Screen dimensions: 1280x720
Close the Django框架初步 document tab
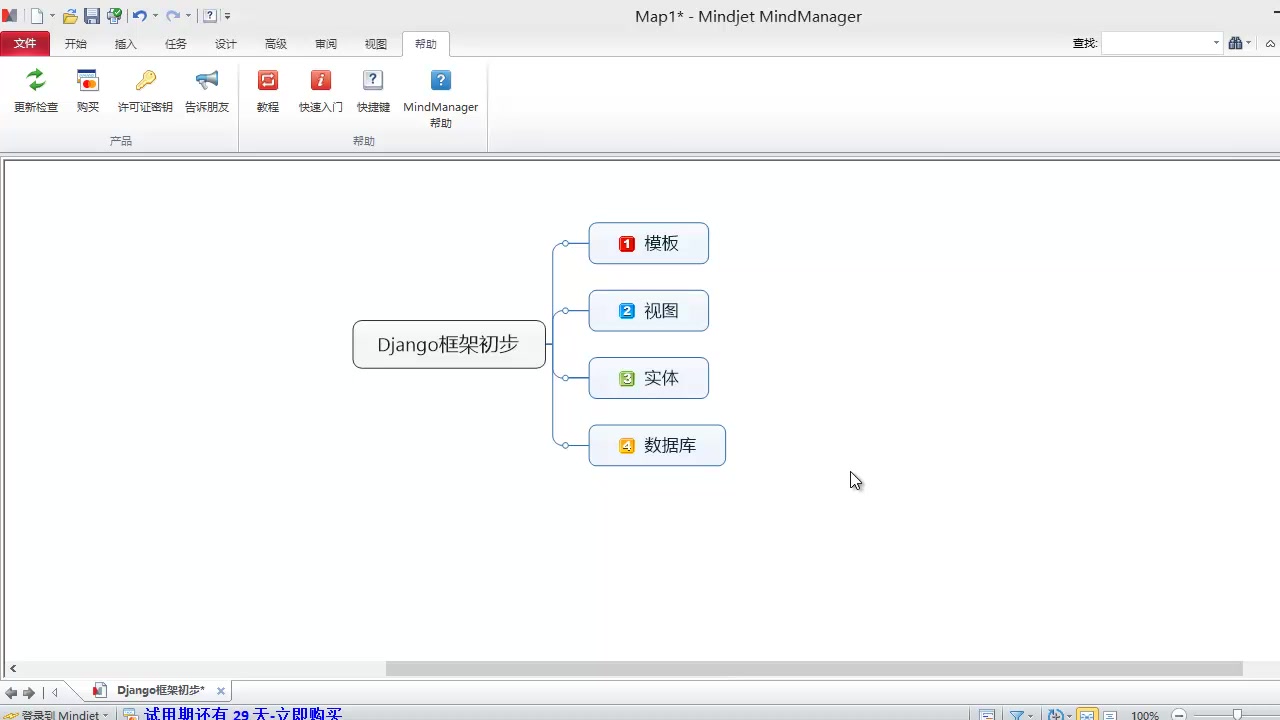click(x=221, y=691)
